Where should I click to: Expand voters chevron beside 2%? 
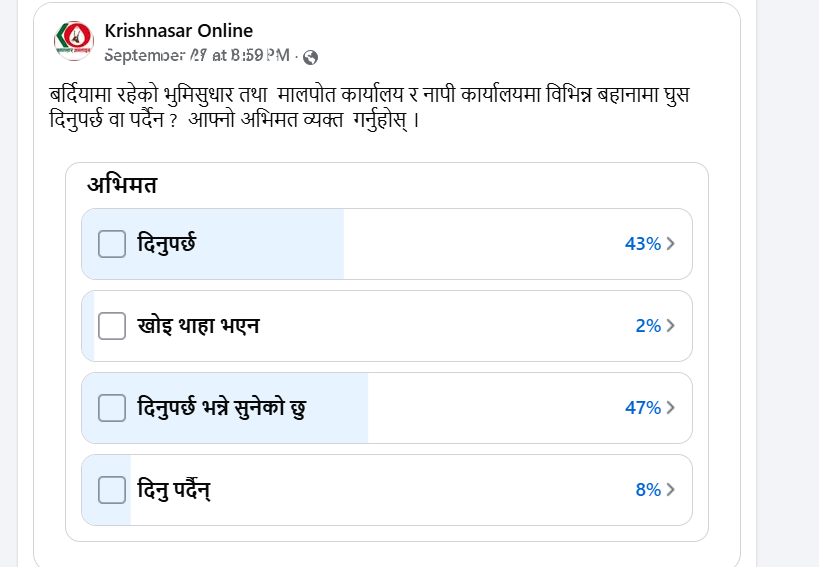coord(671,326)
